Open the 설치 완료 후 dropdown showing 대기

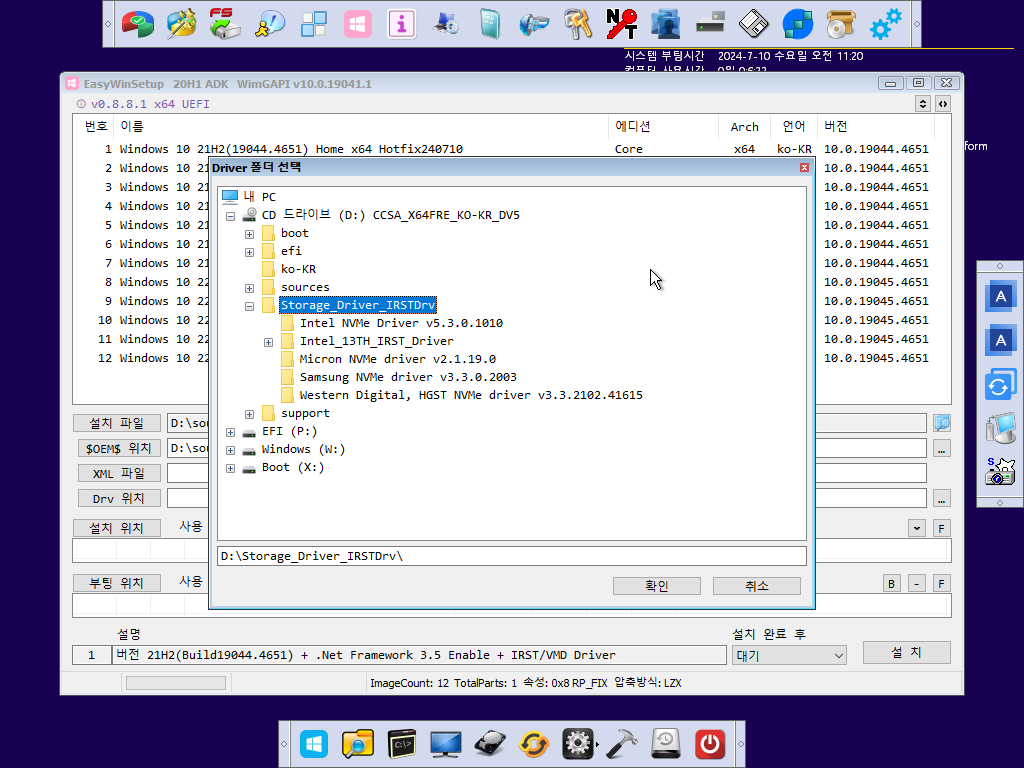point(790,655)
